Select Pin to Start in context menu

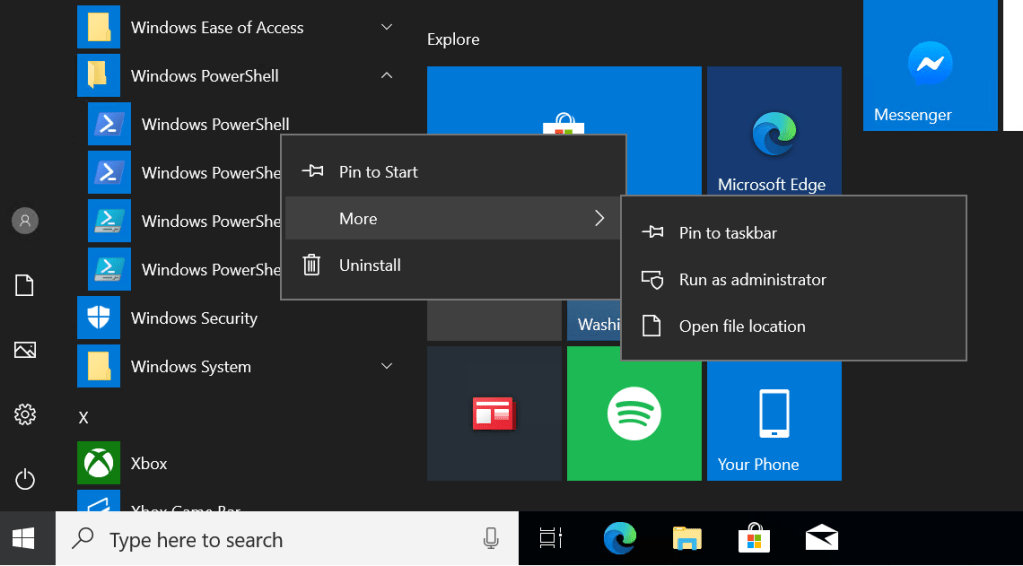point(378,172)
